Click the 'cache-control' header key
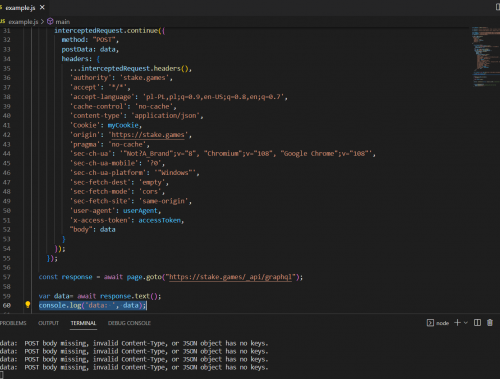This screenshot has width=500, height=379. 98,106
